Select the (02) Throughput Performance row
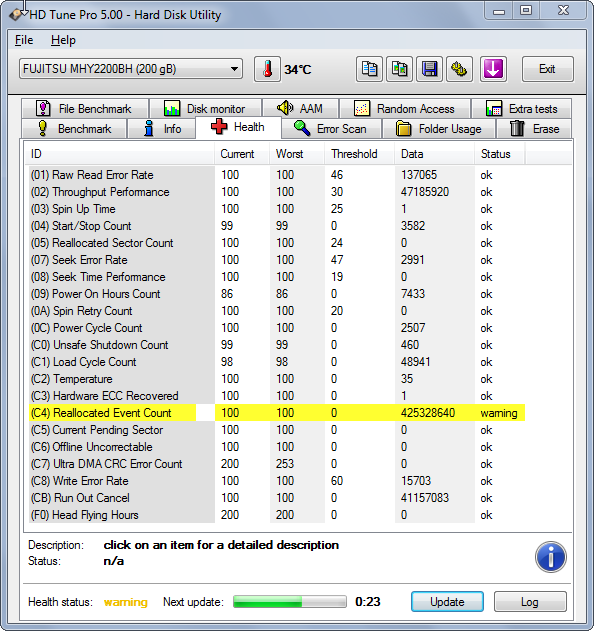The height and width of the screenshot is (631, 594). click(277, 192)
